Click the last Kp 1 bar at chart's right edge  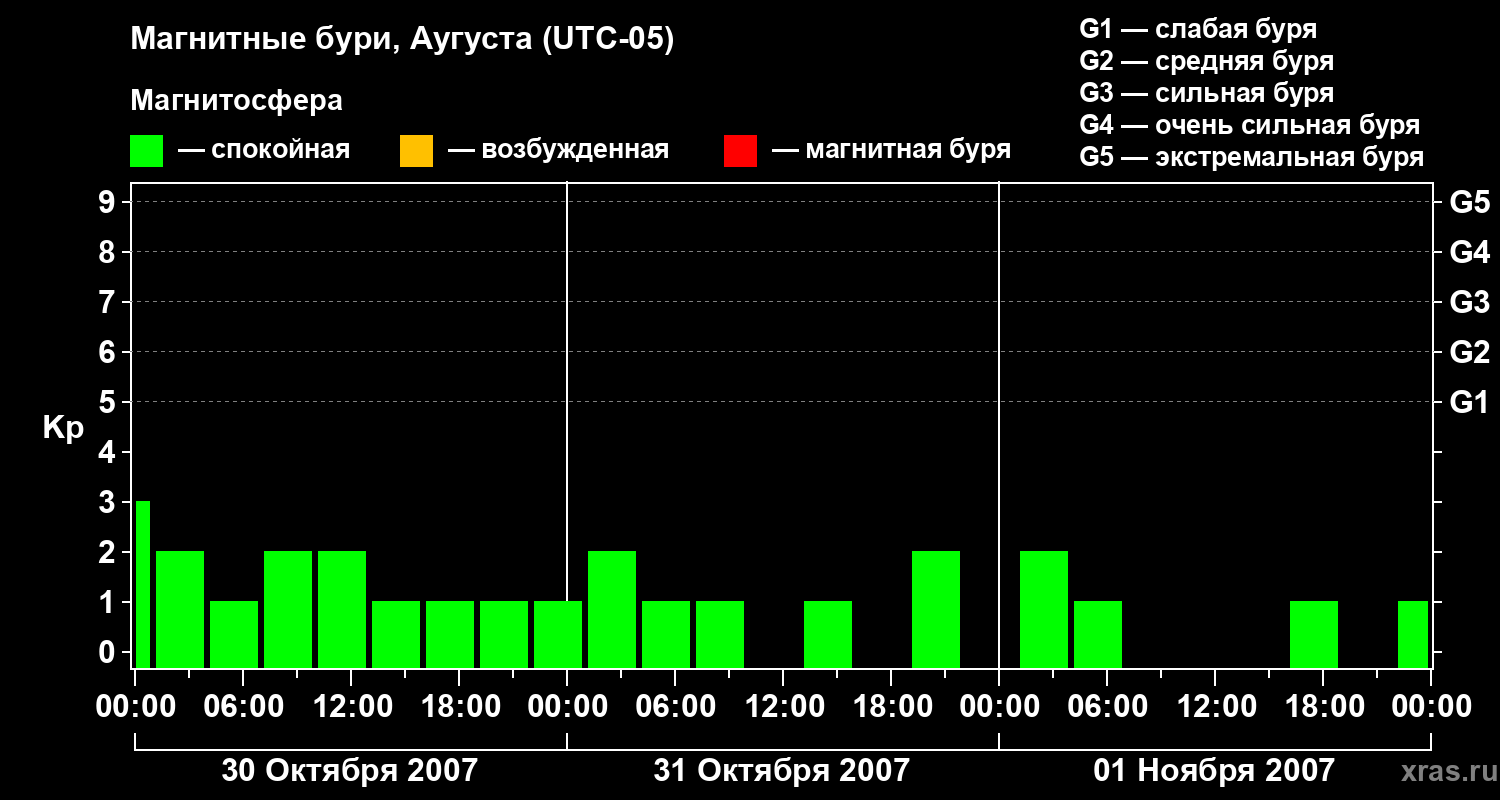(1413, 634)
